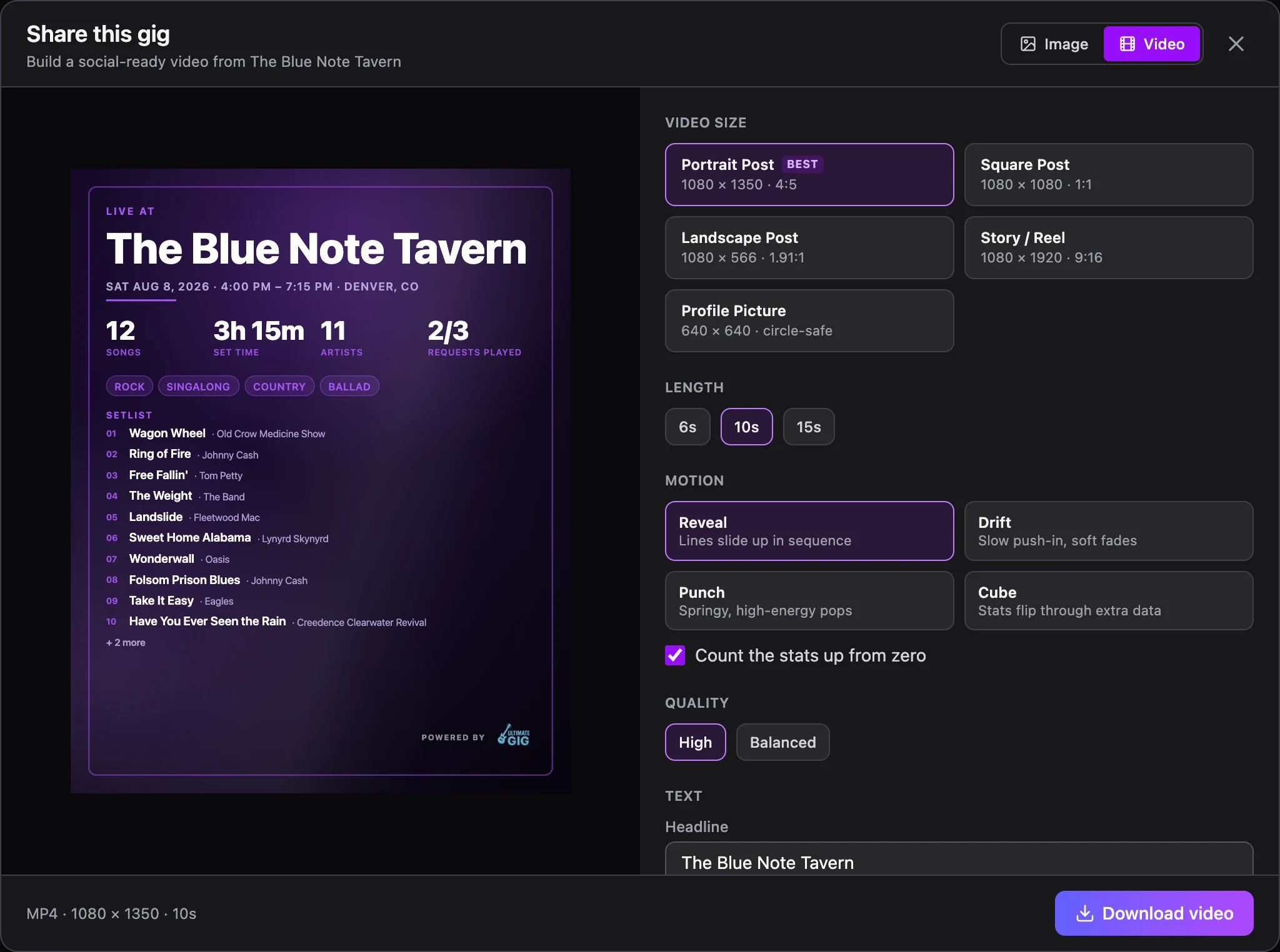Click the + 2 more text
This screenshot has width=1280, height=952.
pos(126,643)
